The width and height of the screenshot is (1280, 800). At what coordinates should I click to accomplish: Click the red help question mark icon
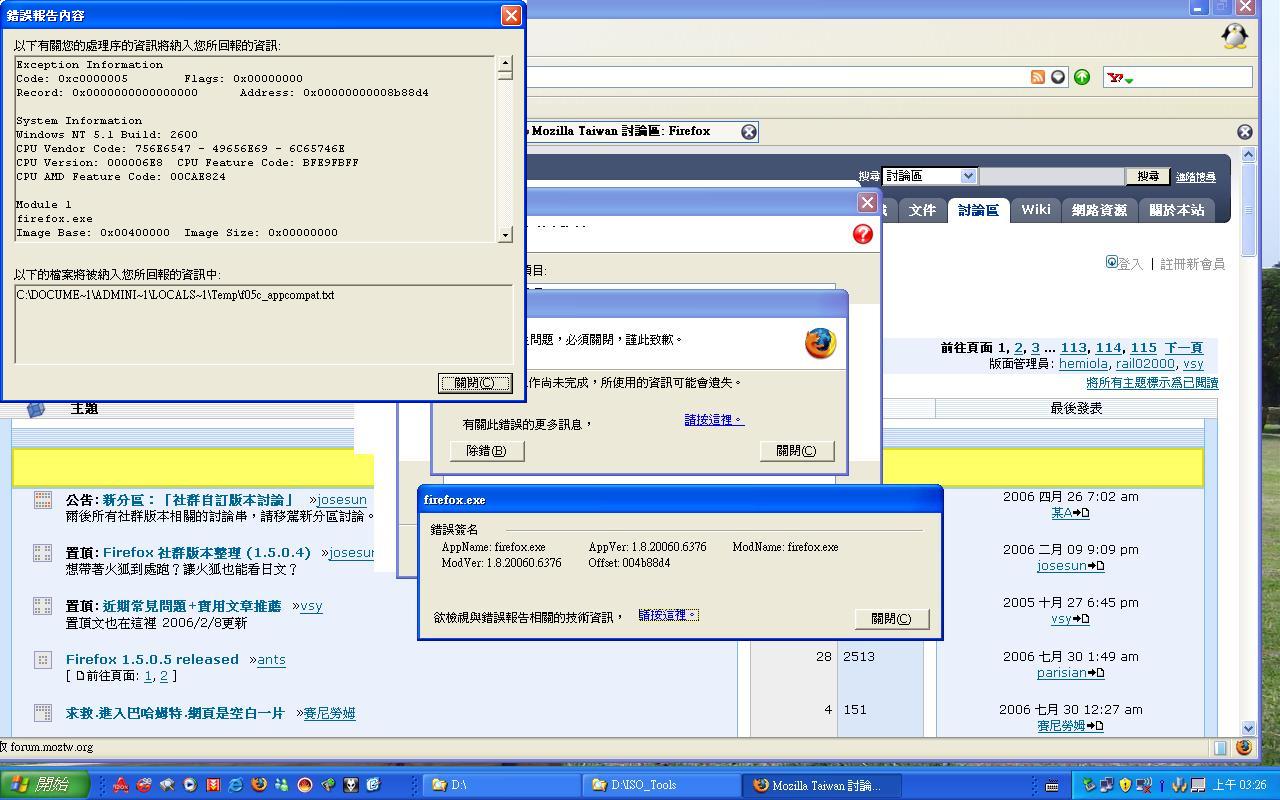[862, 234]
